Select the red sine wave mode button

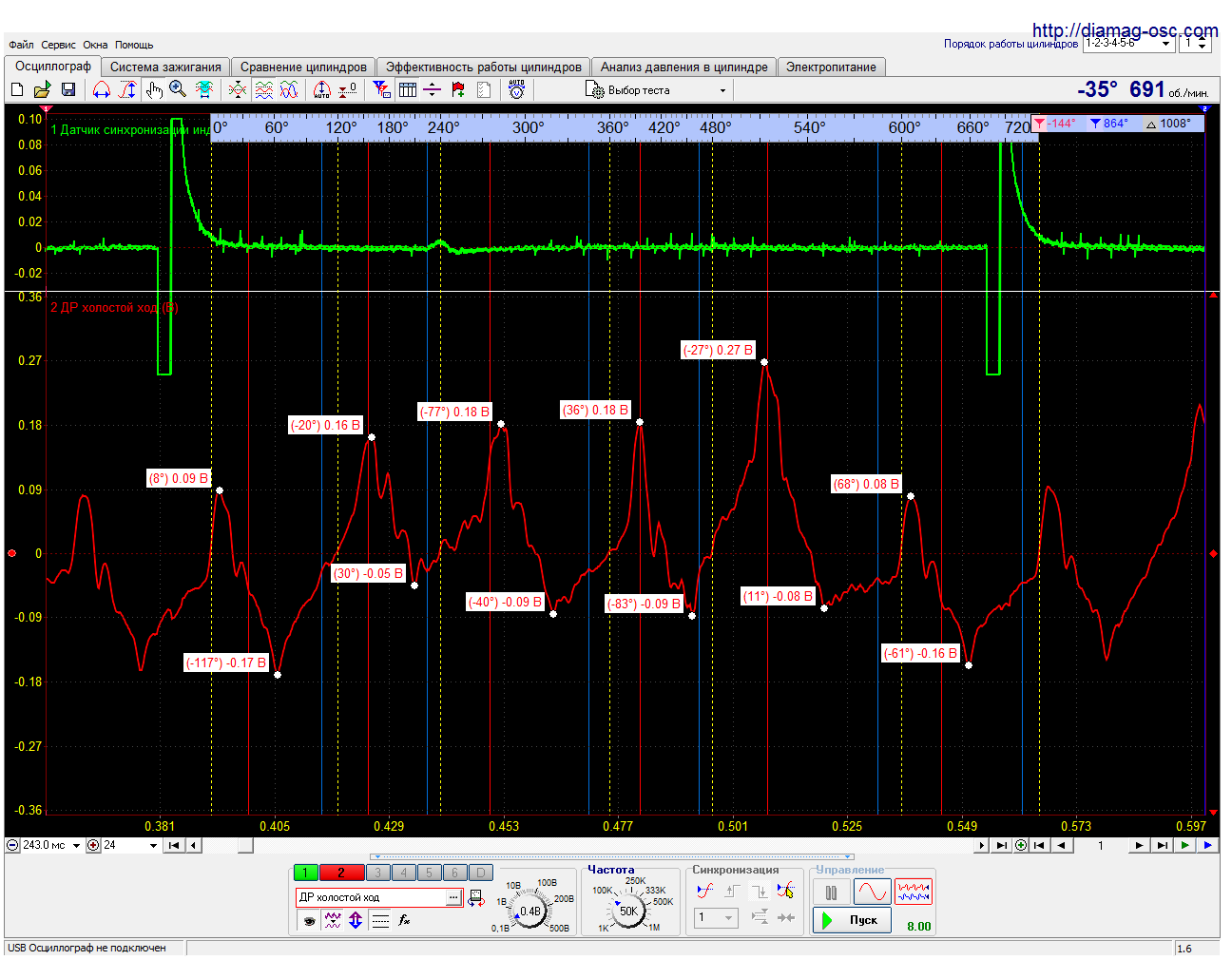[872, 893]
